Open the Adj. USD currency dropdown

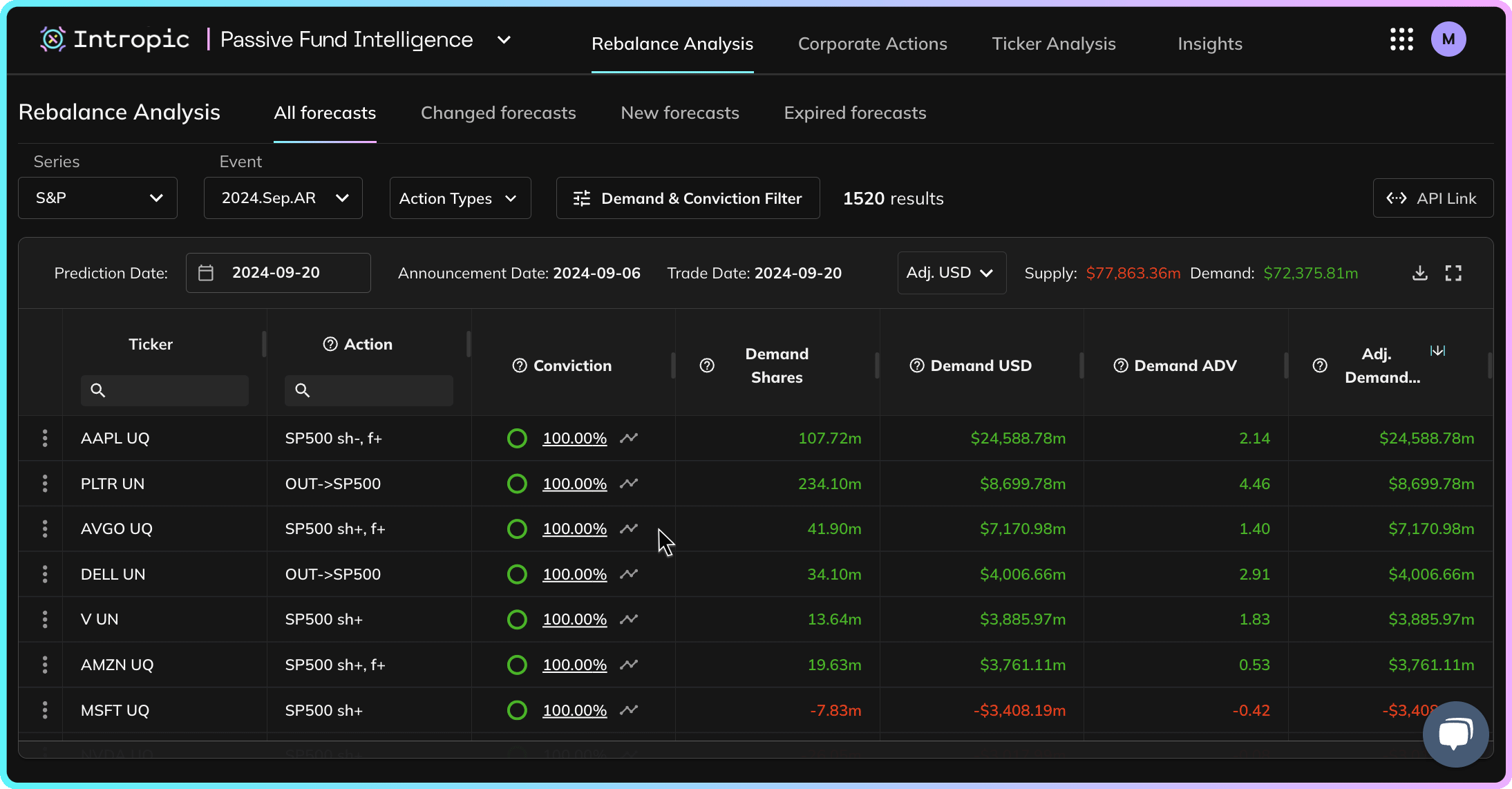(x=951, y=273)
